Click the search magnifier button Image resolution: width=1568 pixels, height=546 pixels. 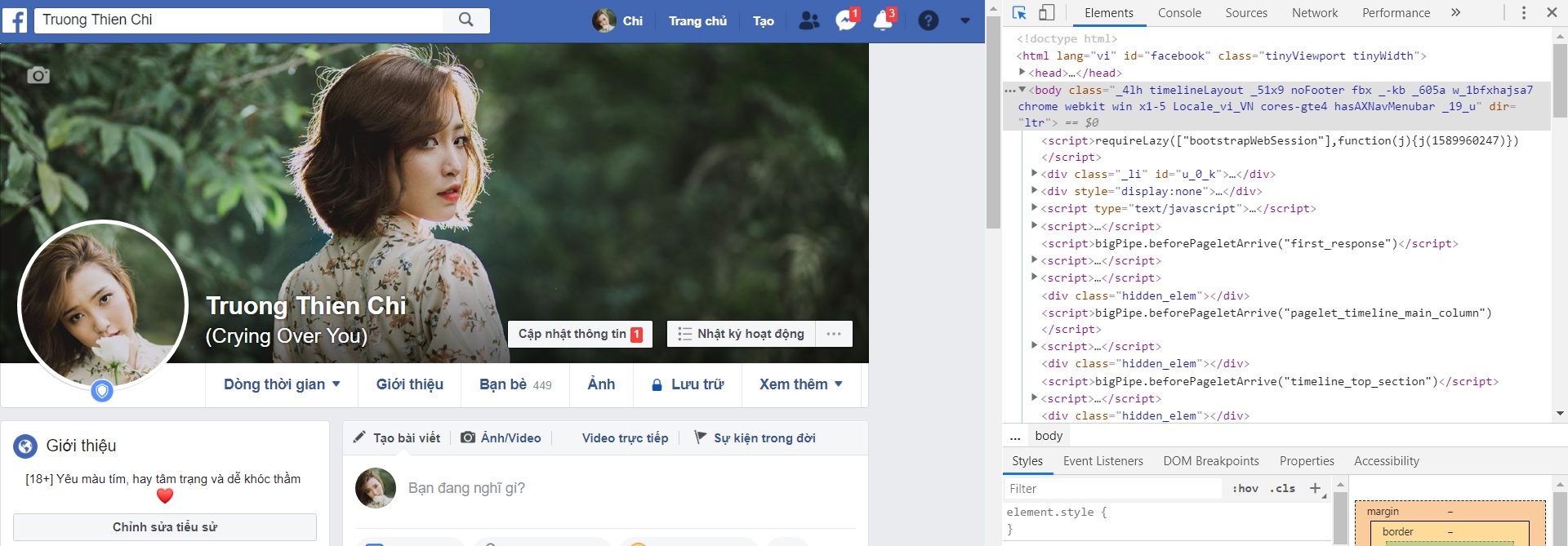(466, 20)
